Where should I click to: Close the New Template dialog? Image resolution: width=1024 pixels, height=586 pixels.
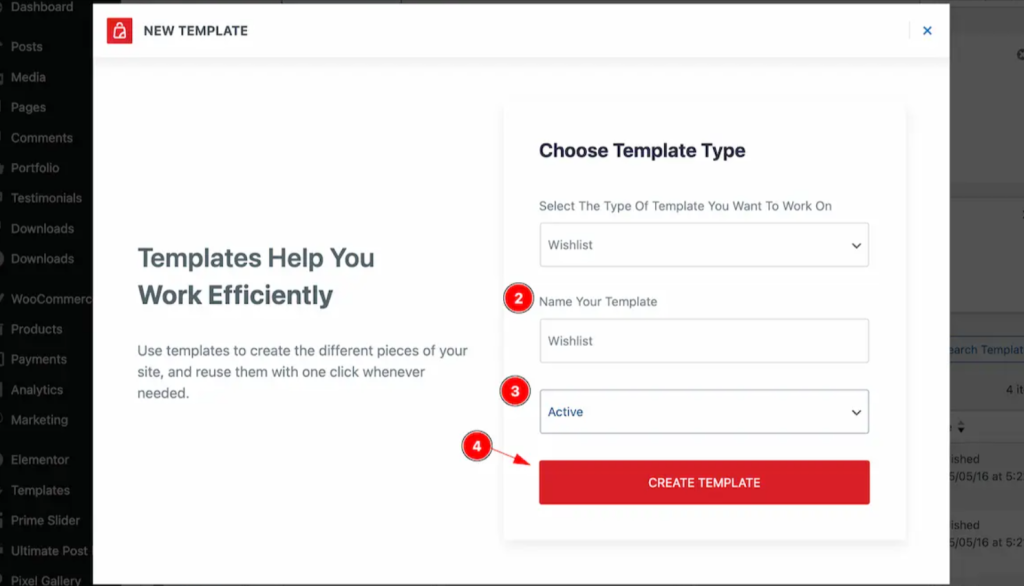(927, 31)
